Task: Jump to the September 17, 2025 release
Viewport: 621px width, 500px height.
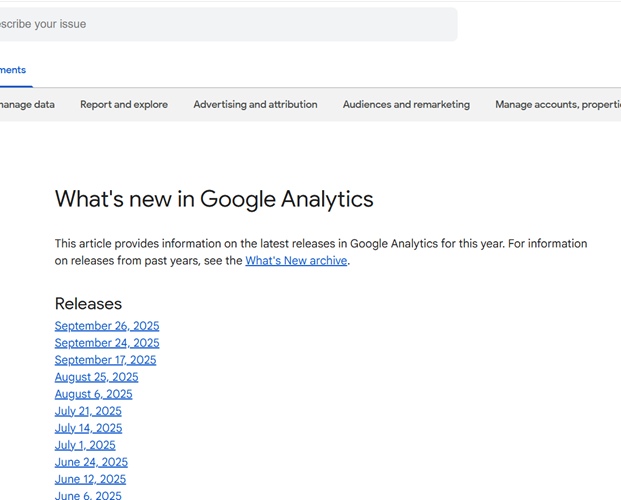Action: [105, 360]
